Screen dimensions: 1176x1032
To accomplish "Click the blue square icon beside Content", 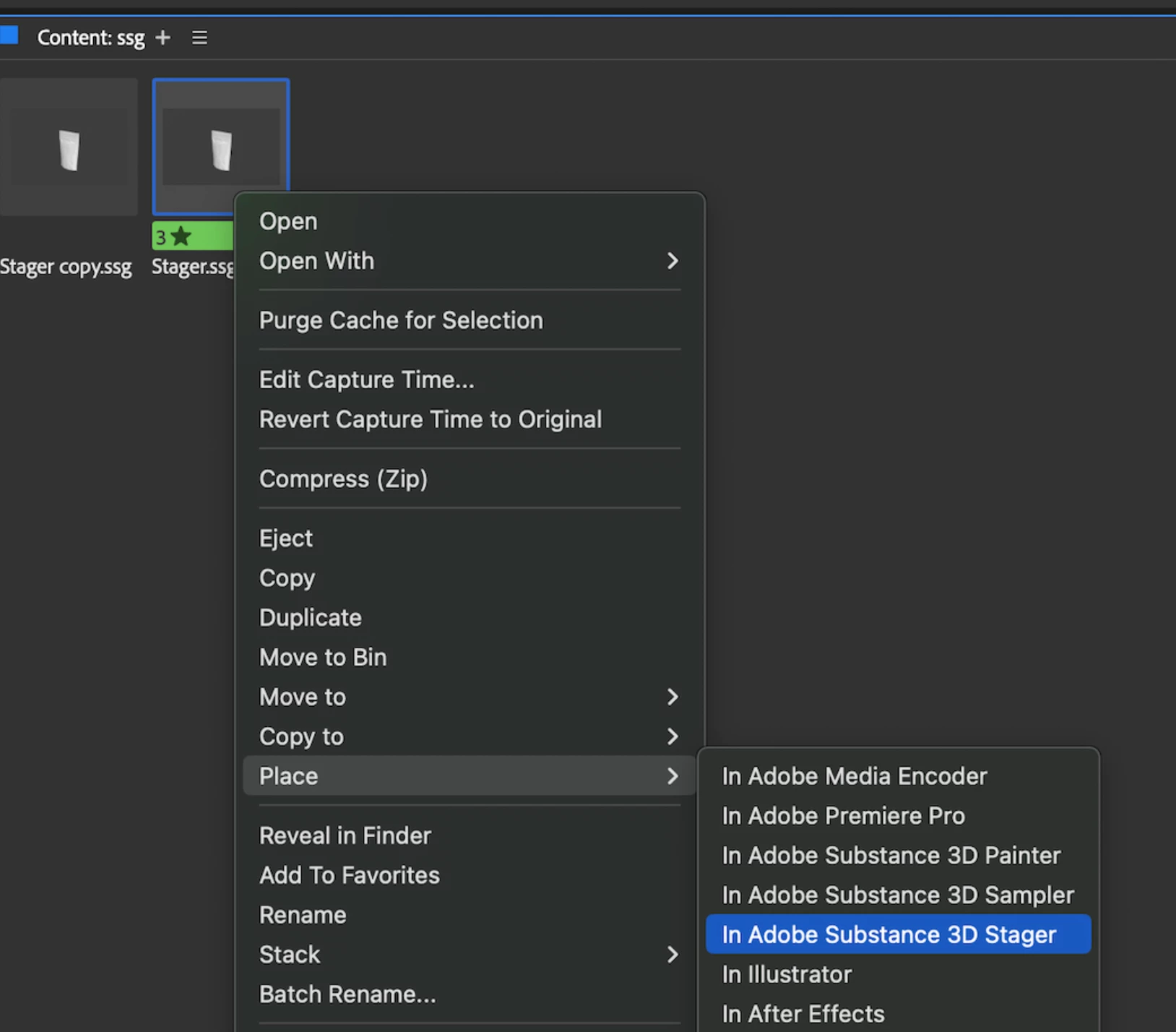I will pos(9,35).
